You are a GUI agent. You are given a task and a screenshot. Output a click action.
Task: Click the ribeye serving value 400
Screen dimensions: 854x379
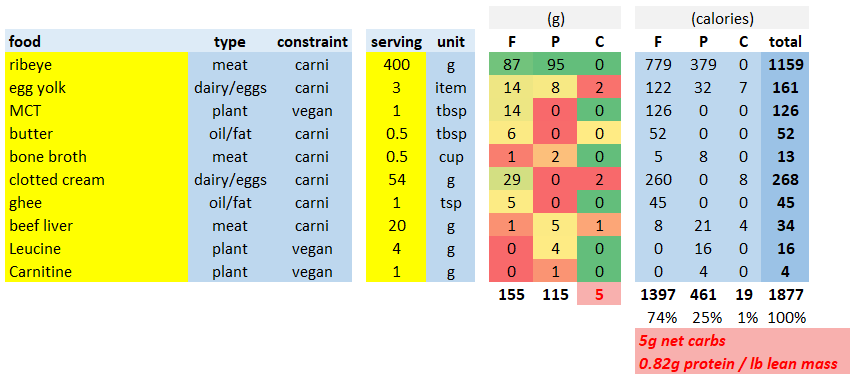[396, 64]
